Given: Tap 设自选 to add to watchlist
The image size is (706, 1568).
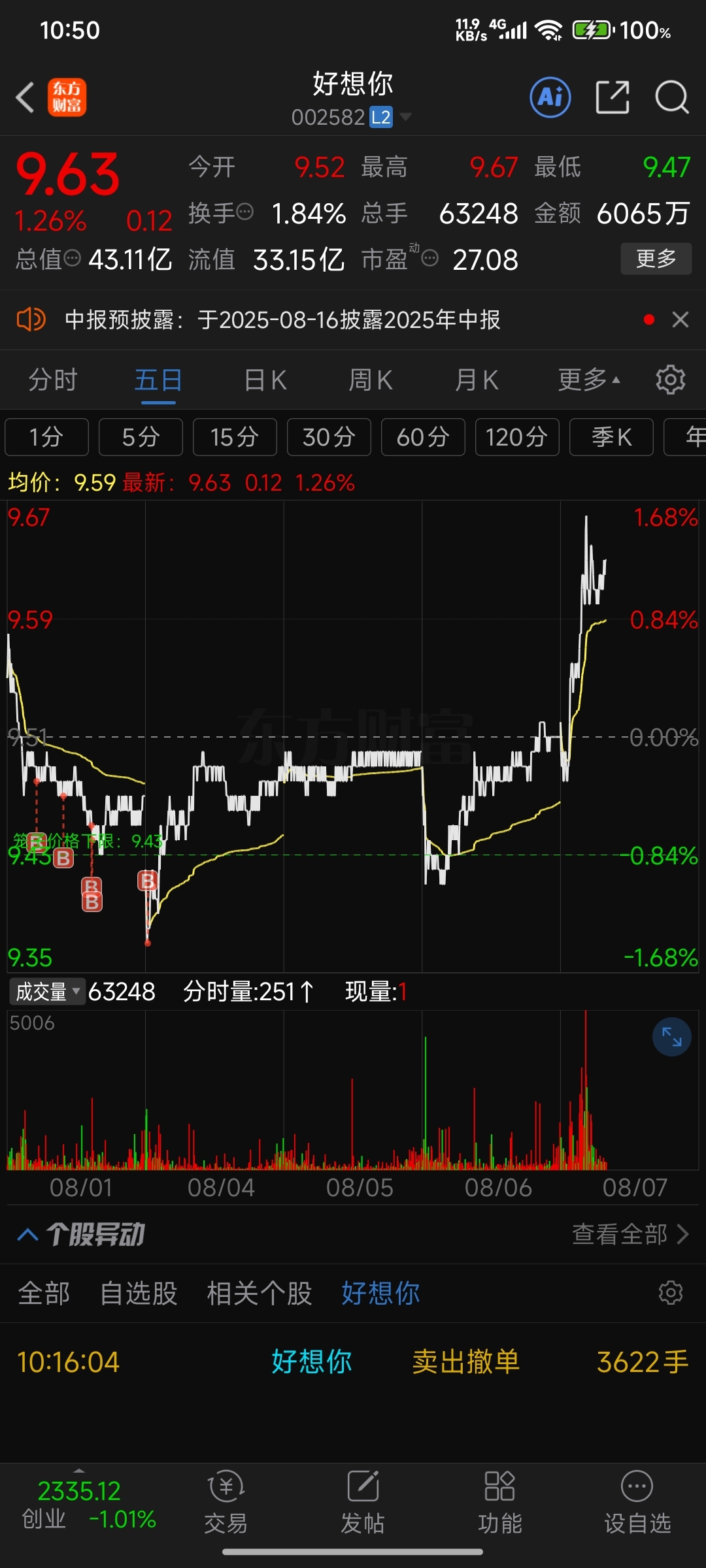Looking at the screenshot, I should click(637, 1503).
